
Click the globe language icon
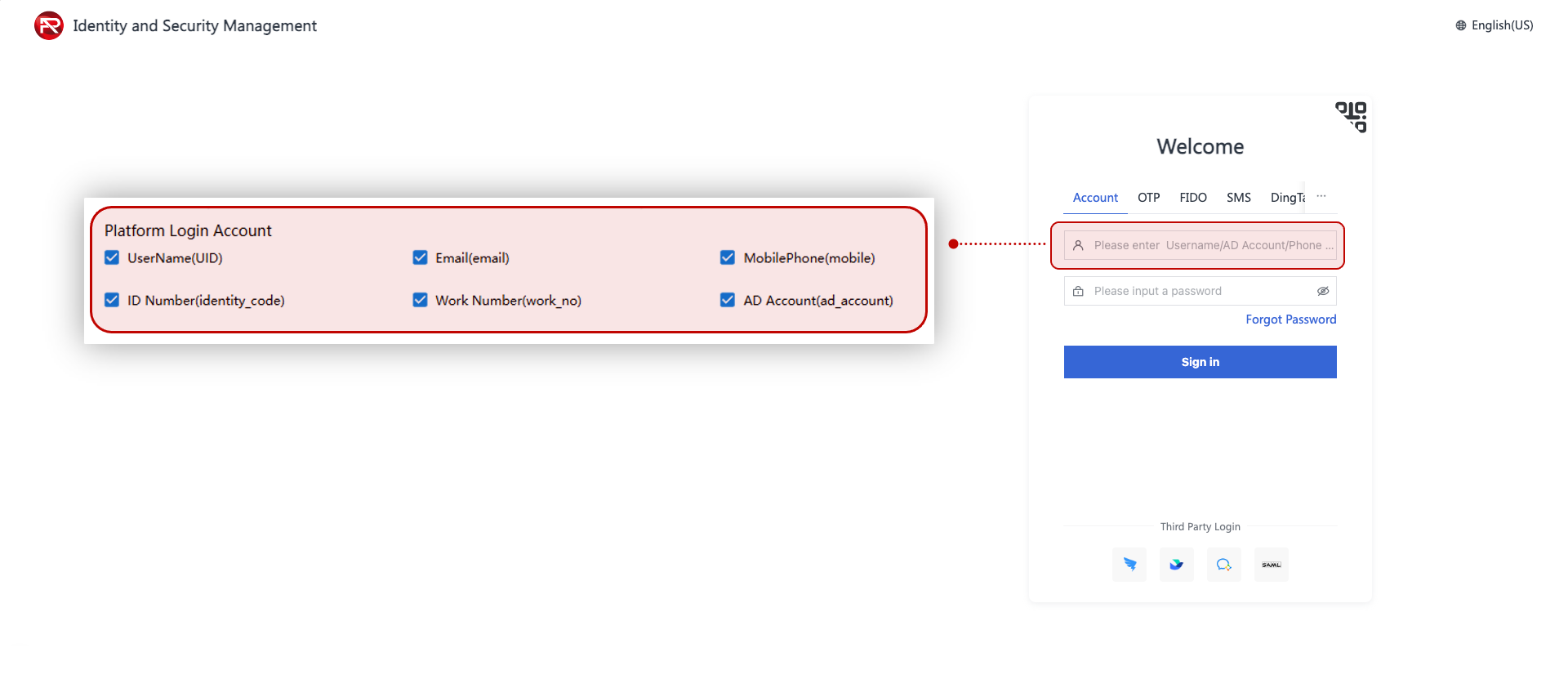(x=1461, y=25)
